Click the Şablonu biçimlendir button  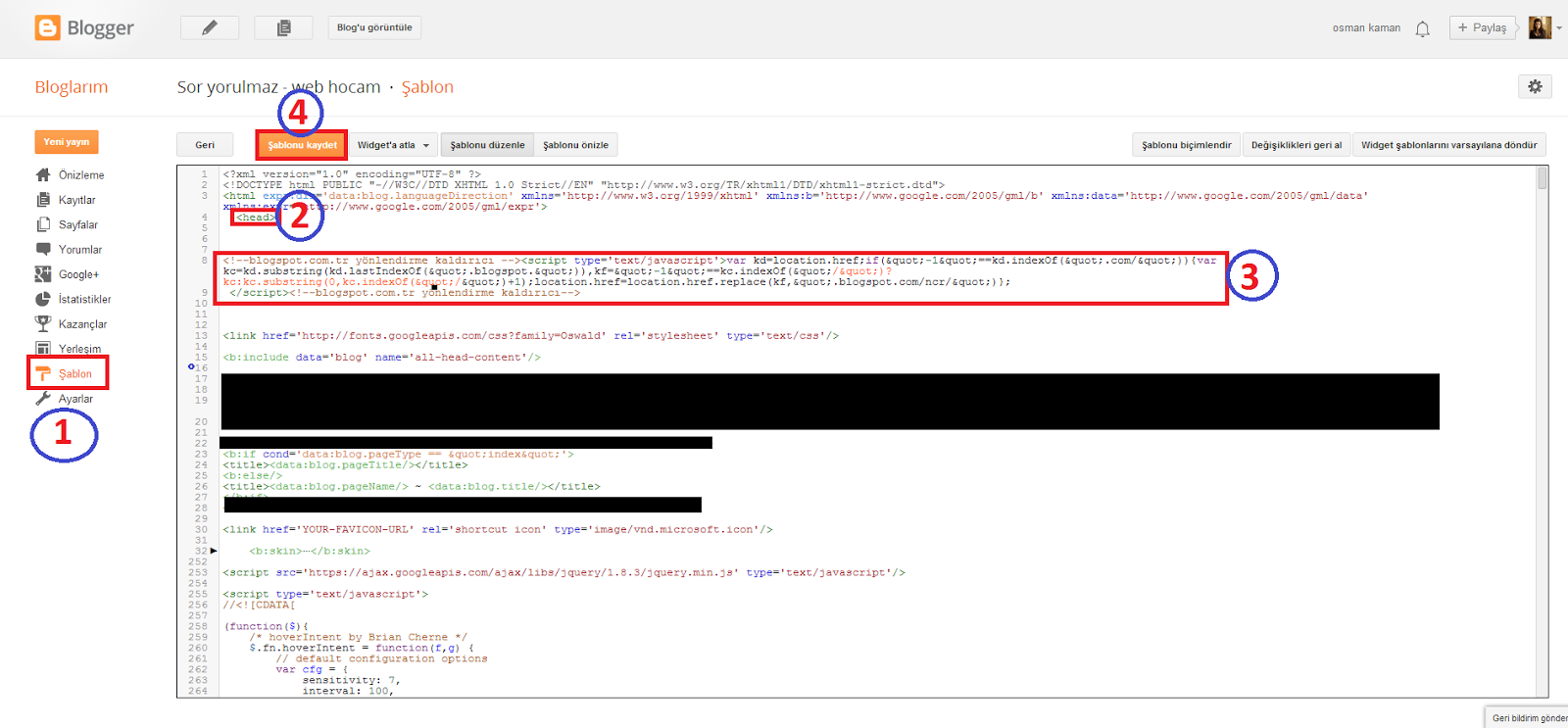(1187, 145)
